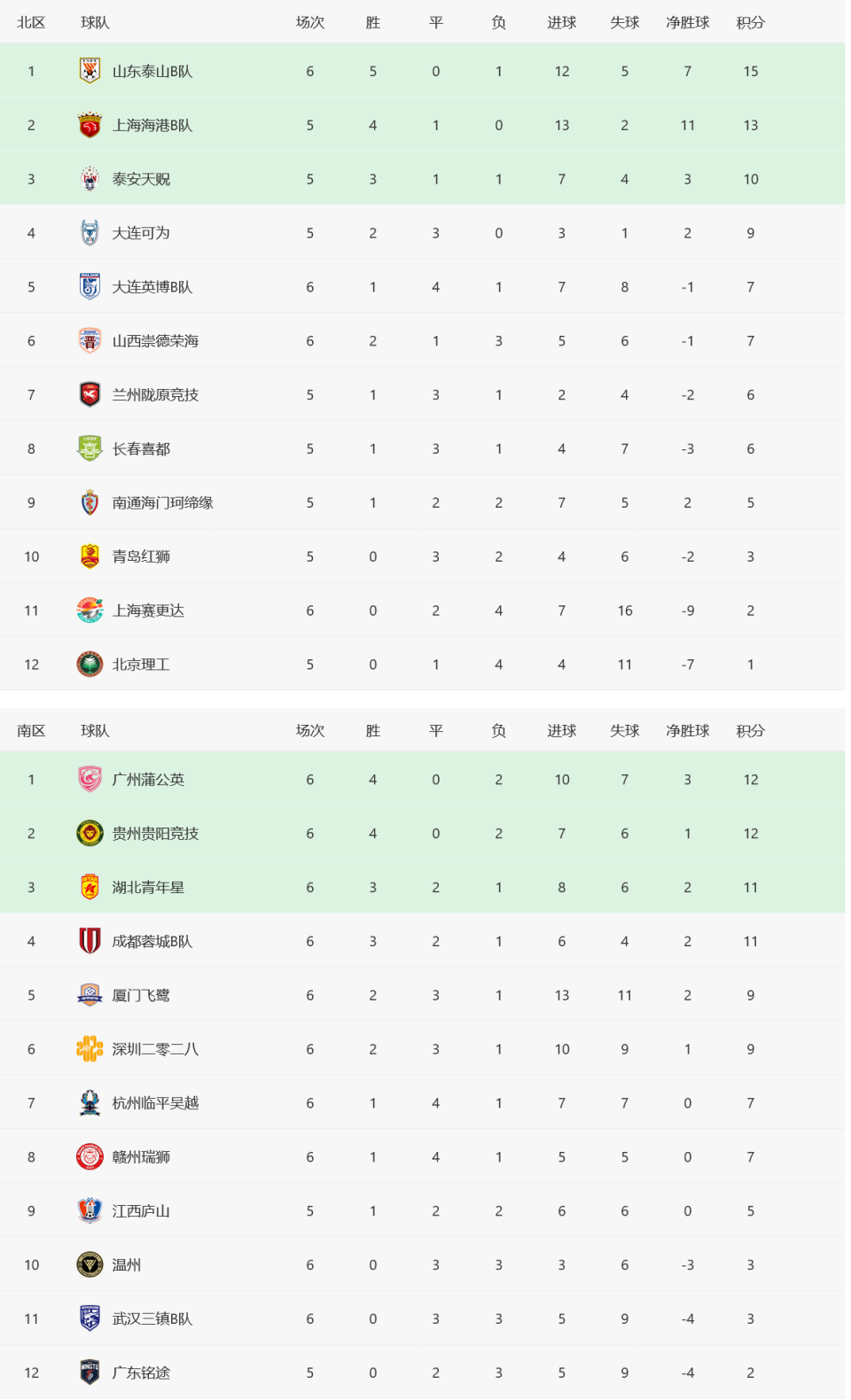
Task: Click the 广州蒲公英 pink crest icon
Action: 90,779
